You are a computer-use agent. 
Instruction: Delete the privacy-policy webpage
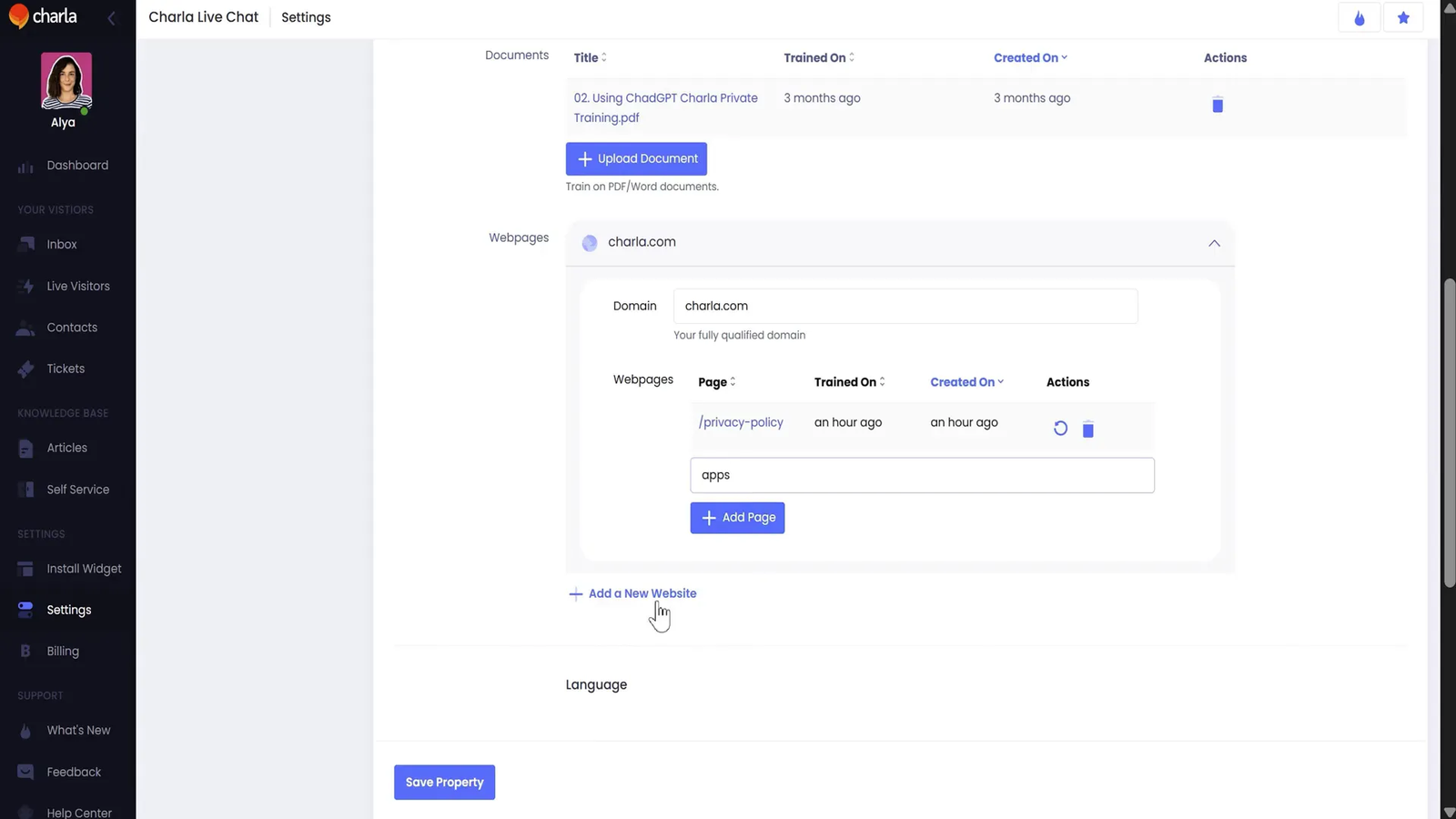pos(1087,429)
